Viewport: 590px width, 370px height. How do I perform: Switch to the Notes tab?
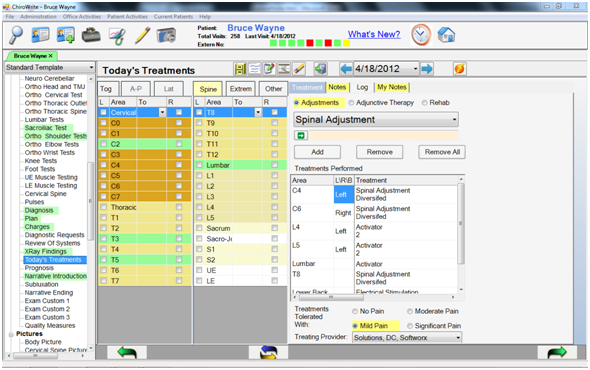tap(337, 87)
